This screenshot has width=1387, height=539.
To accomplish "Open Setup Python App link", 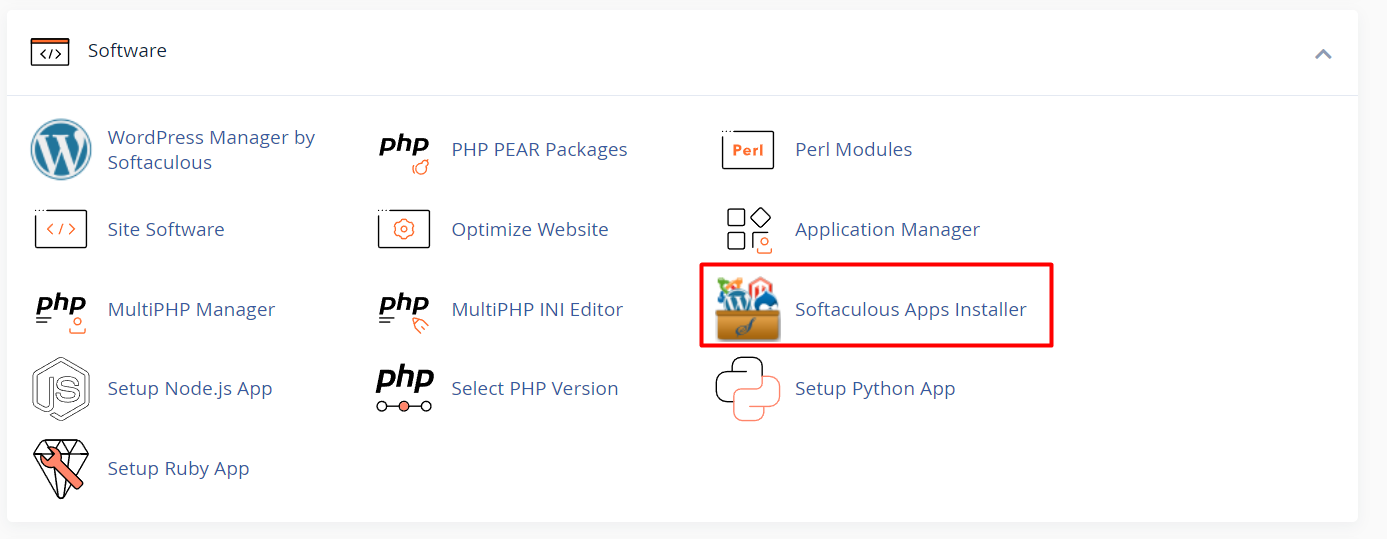I will [x=875, y=389].
